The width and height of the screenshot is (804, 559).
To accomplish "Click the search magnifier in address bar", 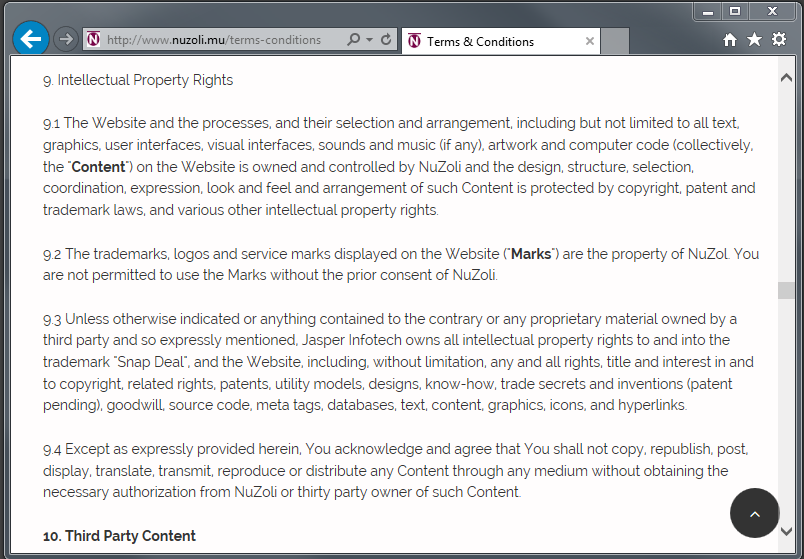I will coord(353,39).
